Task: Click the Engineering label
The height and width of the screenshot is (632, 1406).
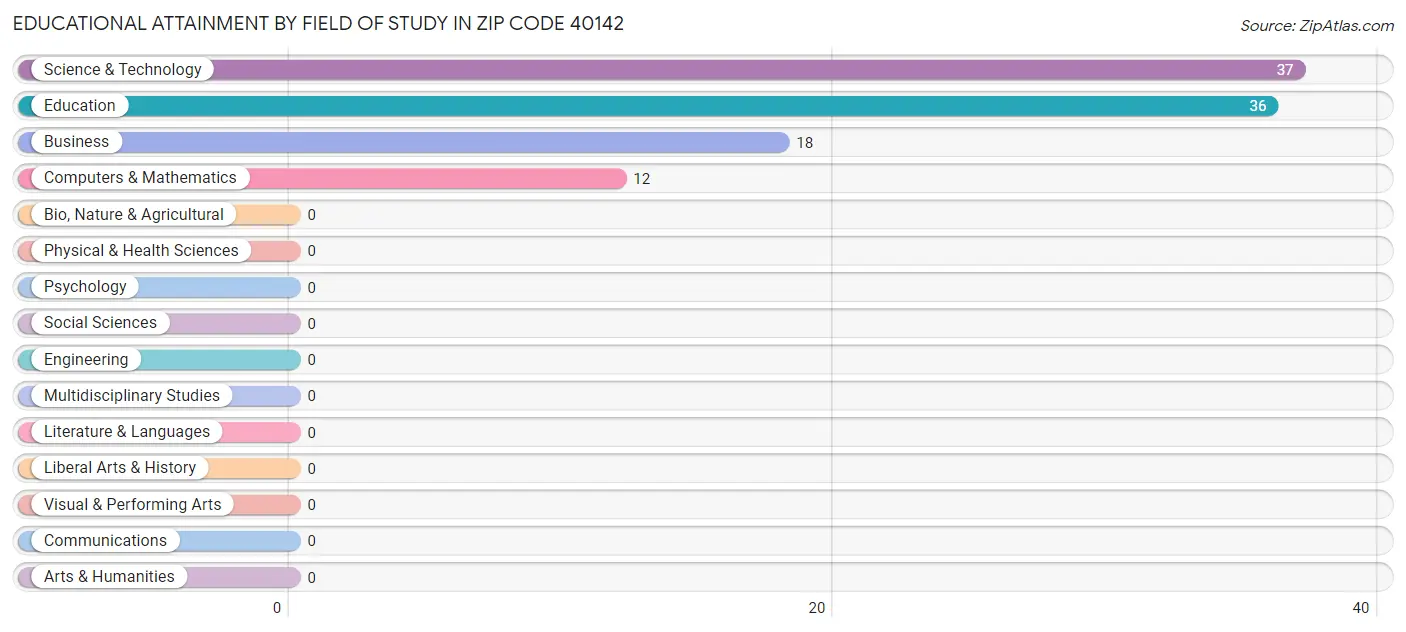Action: tap(86, 359)
